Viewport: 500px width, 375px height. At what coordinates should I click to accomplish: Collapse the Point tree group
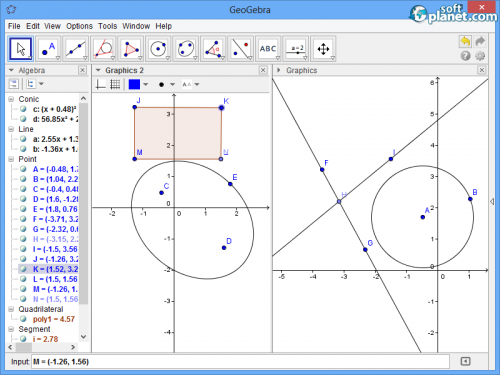pos(11,159)
